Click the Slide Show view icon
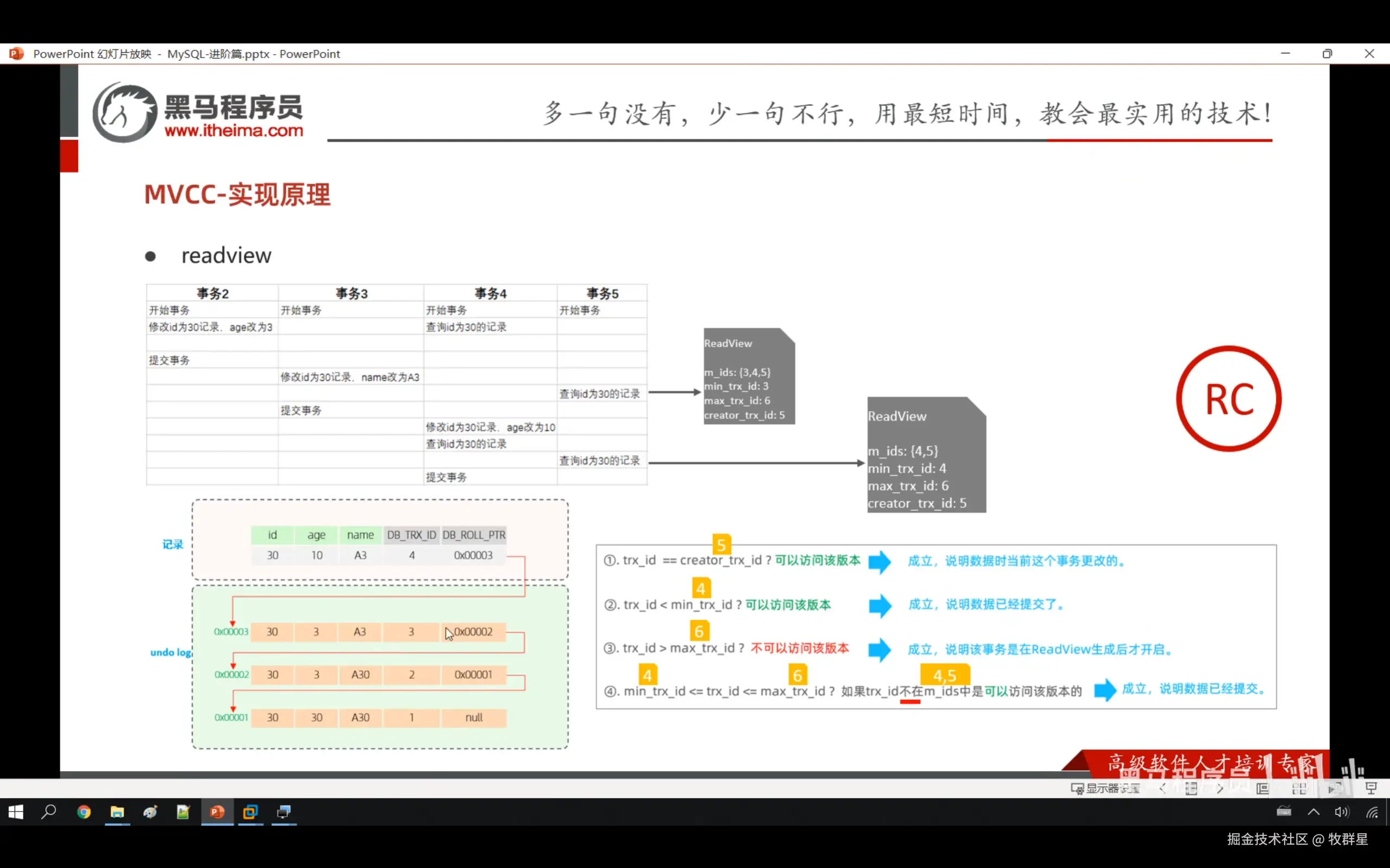 click(x=1371, y=788)
